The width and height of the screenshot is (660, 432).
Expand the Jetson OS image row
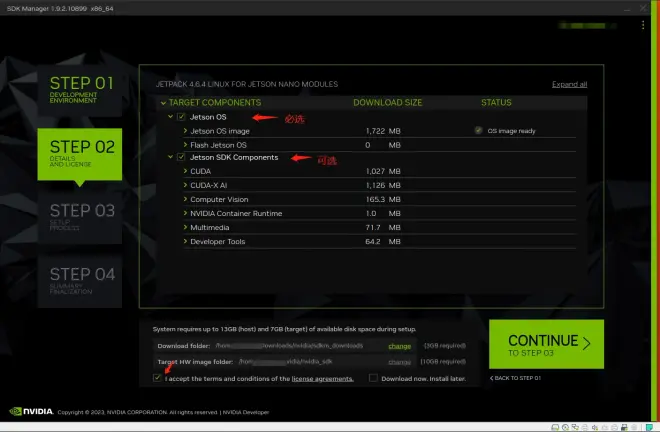(185, 131)
